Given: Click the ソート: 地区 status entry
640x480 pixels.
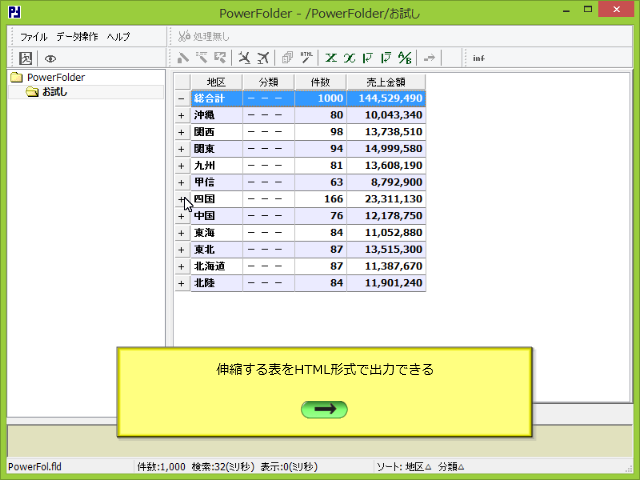Looking at the screenshot, I should coord(403,467).
